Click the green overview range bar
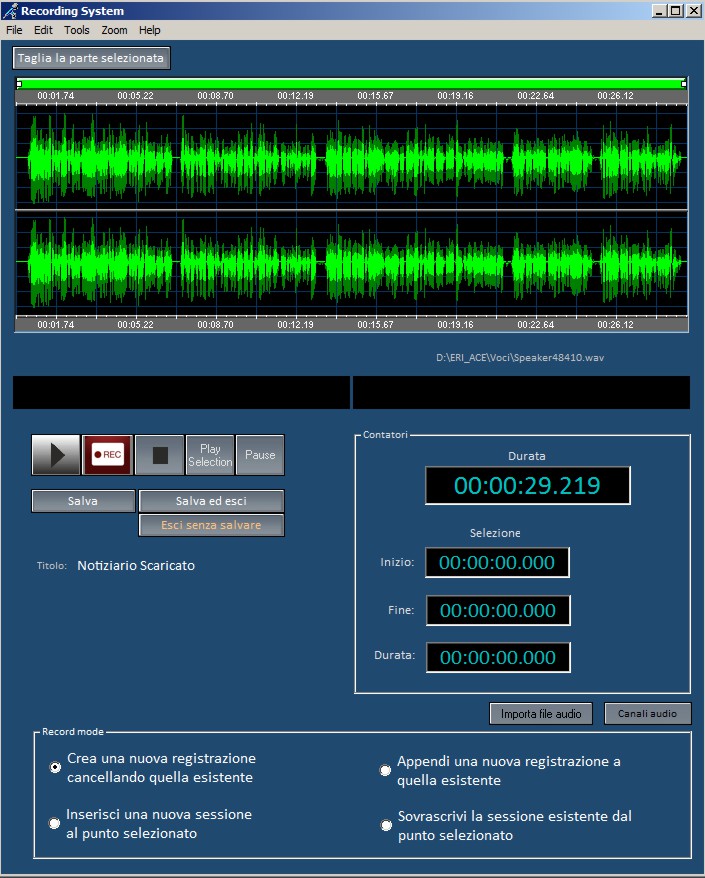The width and height of the screenshot is (705, 878). point(351,84)
